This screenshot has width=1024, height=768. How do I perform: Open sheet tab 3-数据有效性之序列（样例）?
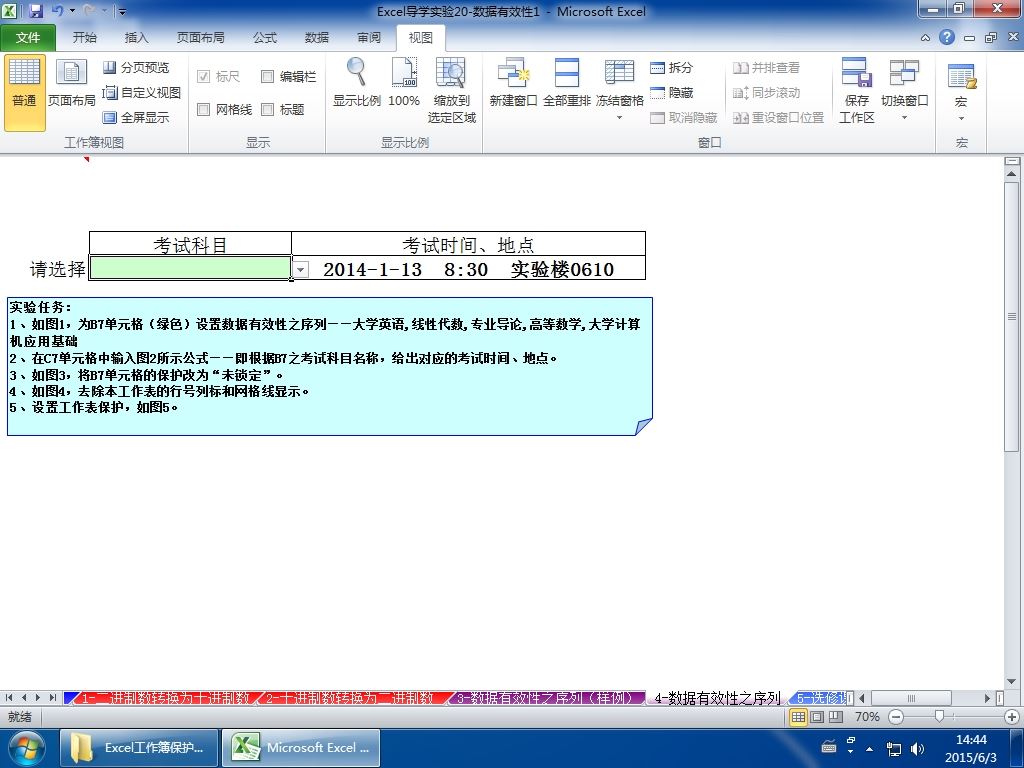546,698
